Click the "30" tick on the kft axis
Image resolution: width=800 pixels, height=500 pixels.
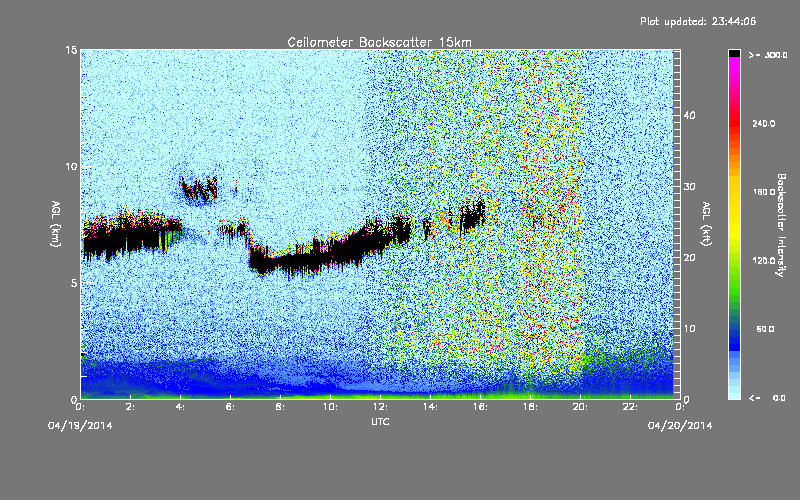click(689, 187)
